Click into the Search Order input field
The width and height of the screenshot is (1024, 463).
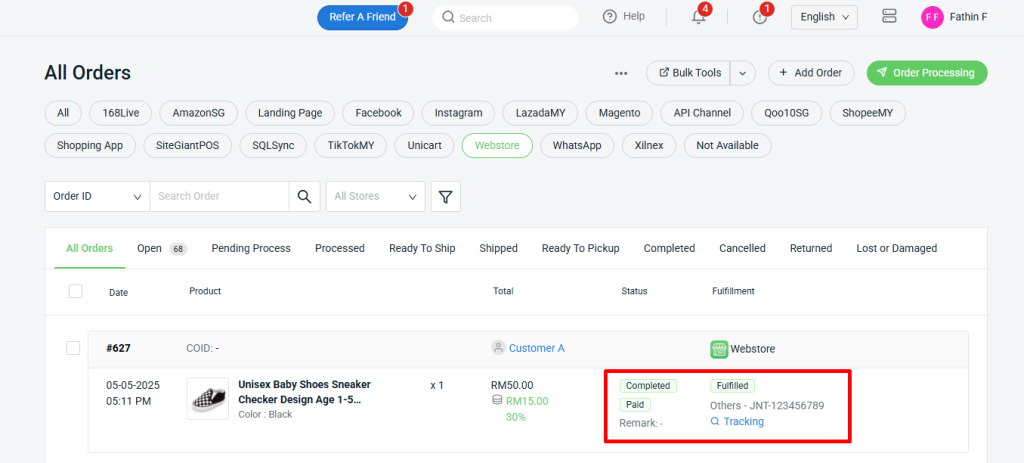click(219, 197)
